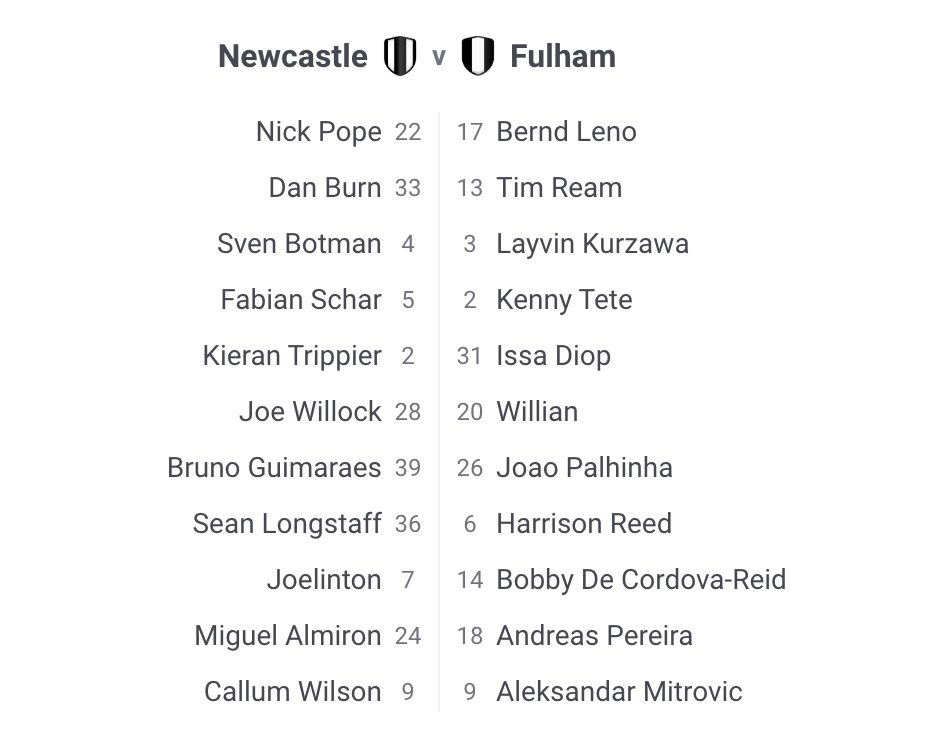View Joao Palhinha player details
The image size is (926, 734).
pyautogui.click(x=584, y=468)
